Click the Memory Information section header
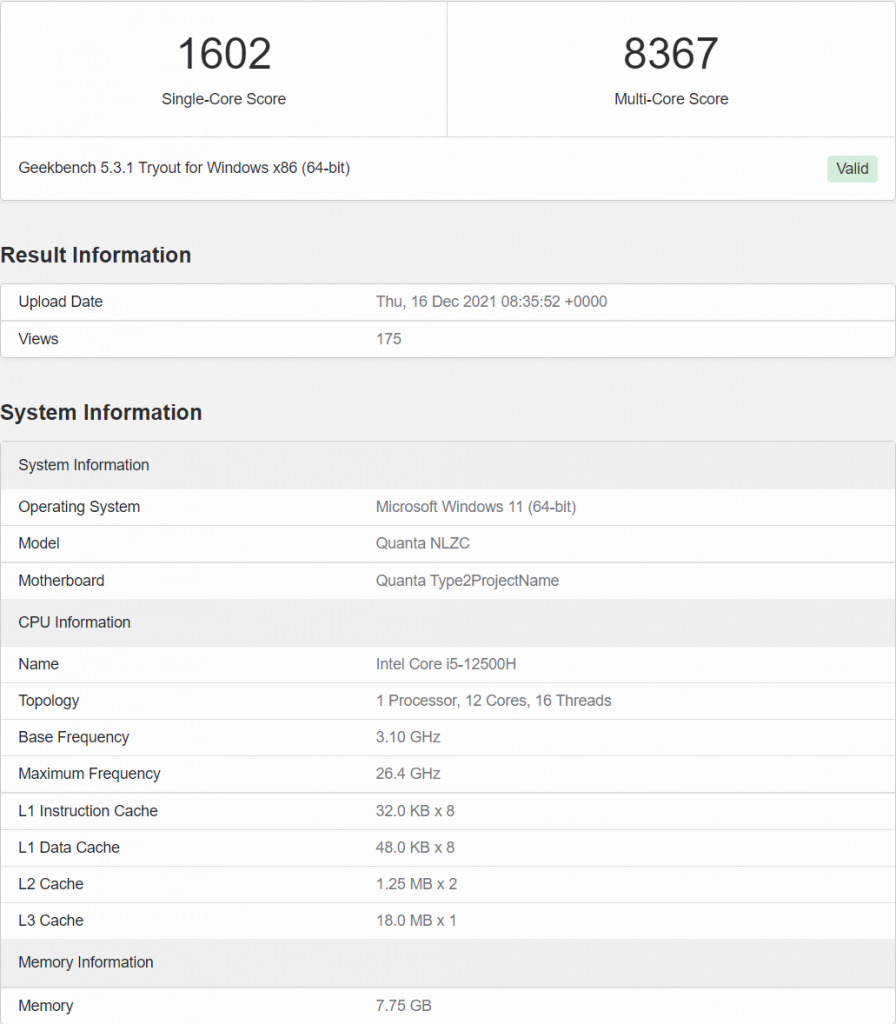The height and width of the screenshot is (1024, 896). (x=86, y=962)
